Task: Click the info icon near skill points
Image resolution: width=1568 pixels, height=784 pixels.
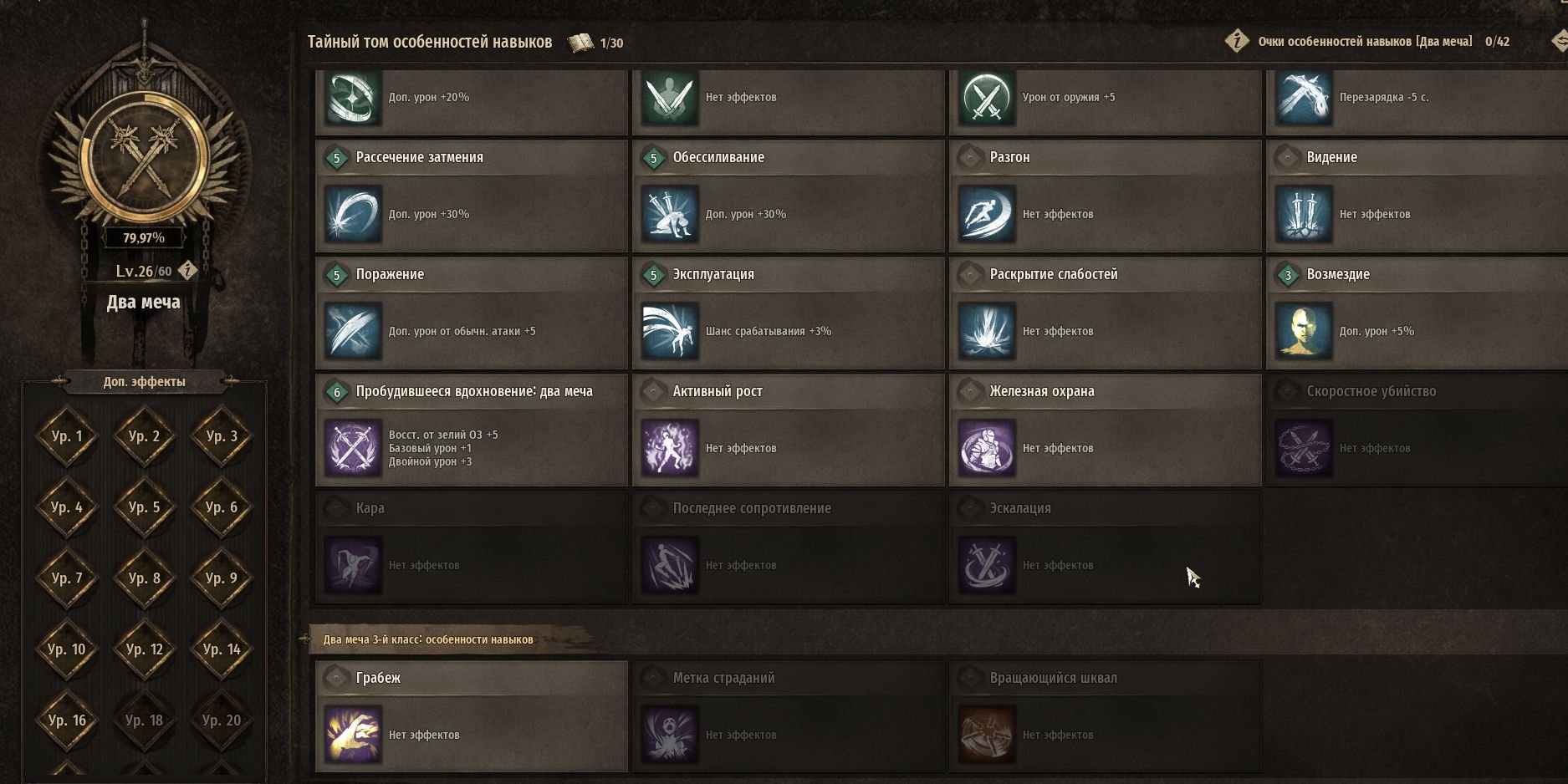Action: point(1237,41)
